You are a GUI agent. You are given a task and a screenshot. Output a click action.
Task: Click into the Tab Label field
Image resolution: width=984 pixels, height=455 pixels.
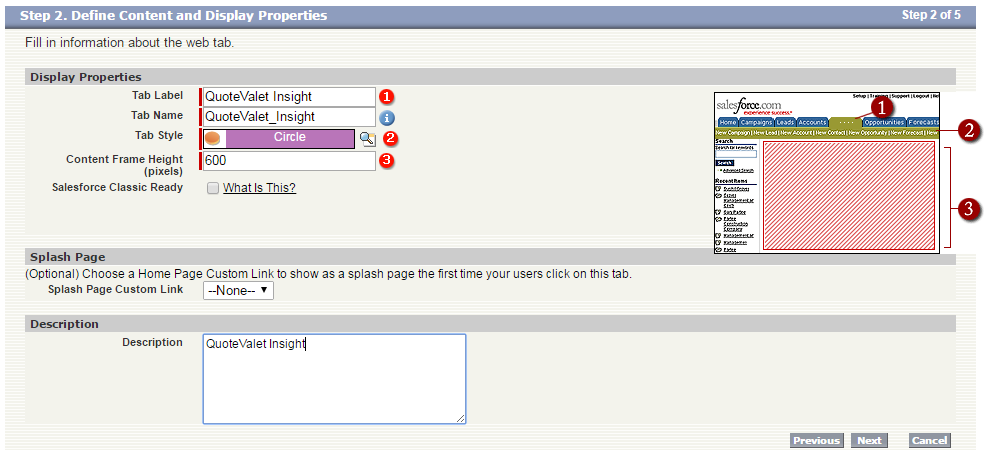(x=289, y=97)
